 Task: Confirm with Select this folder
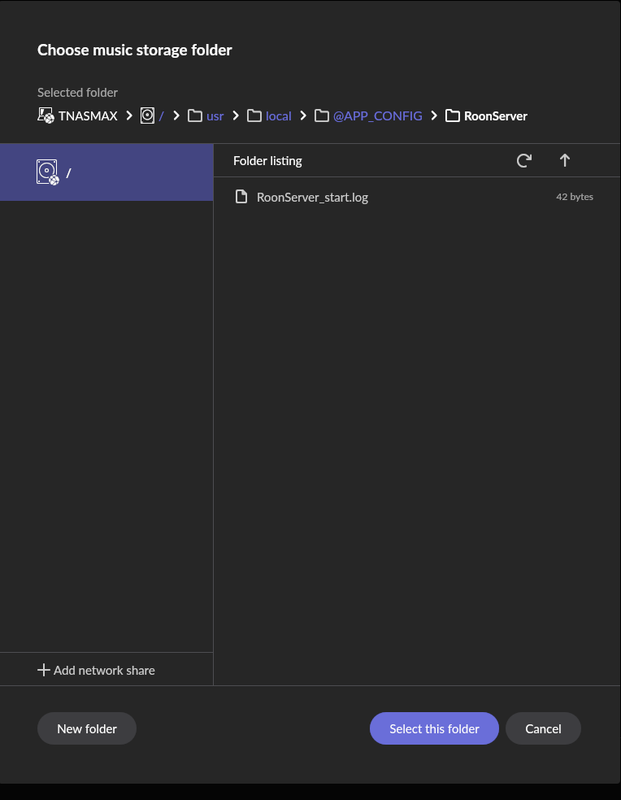pos(434,728)
